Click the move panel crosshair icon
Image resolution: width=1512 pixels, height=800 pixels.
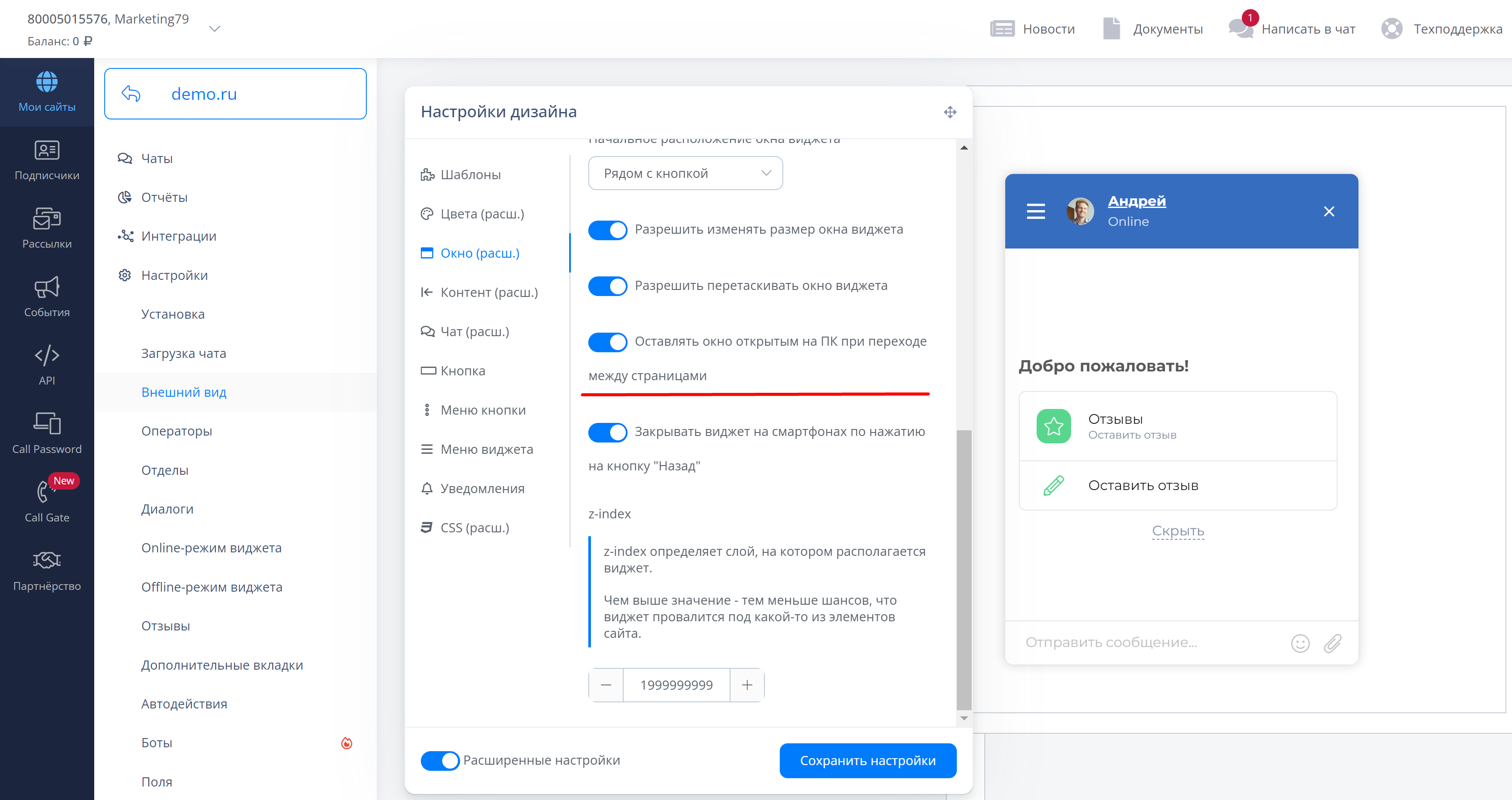pyautogui.click(x=950, y=112)
